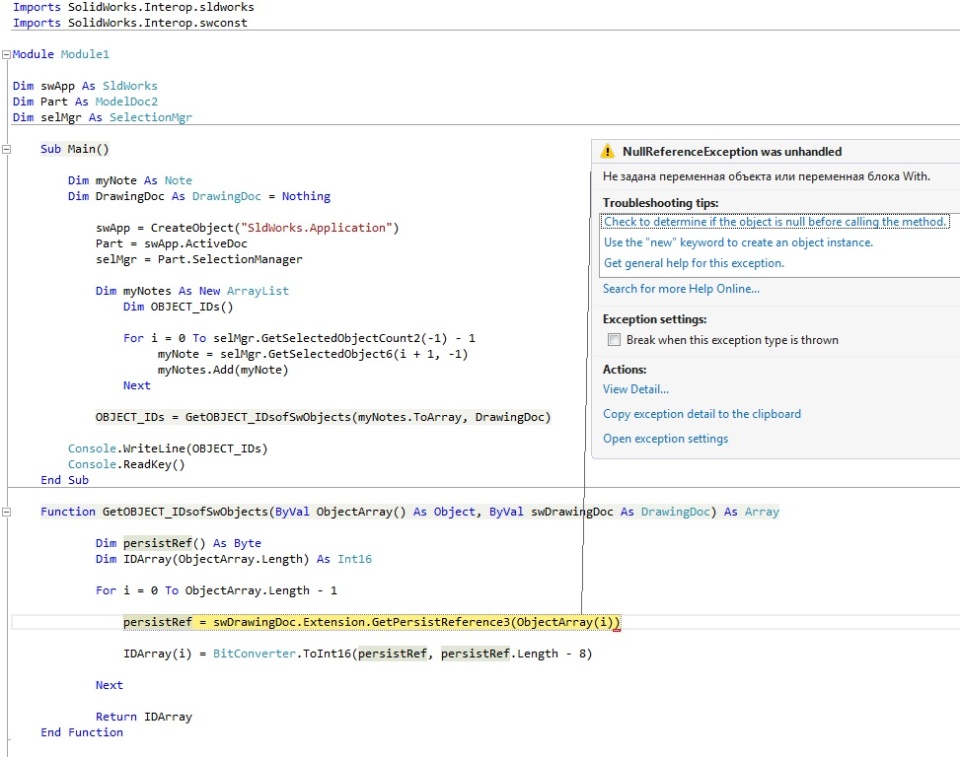
Task: Open 'View Detail...' action
Action: pyautogui.click(x=636, y=390)
